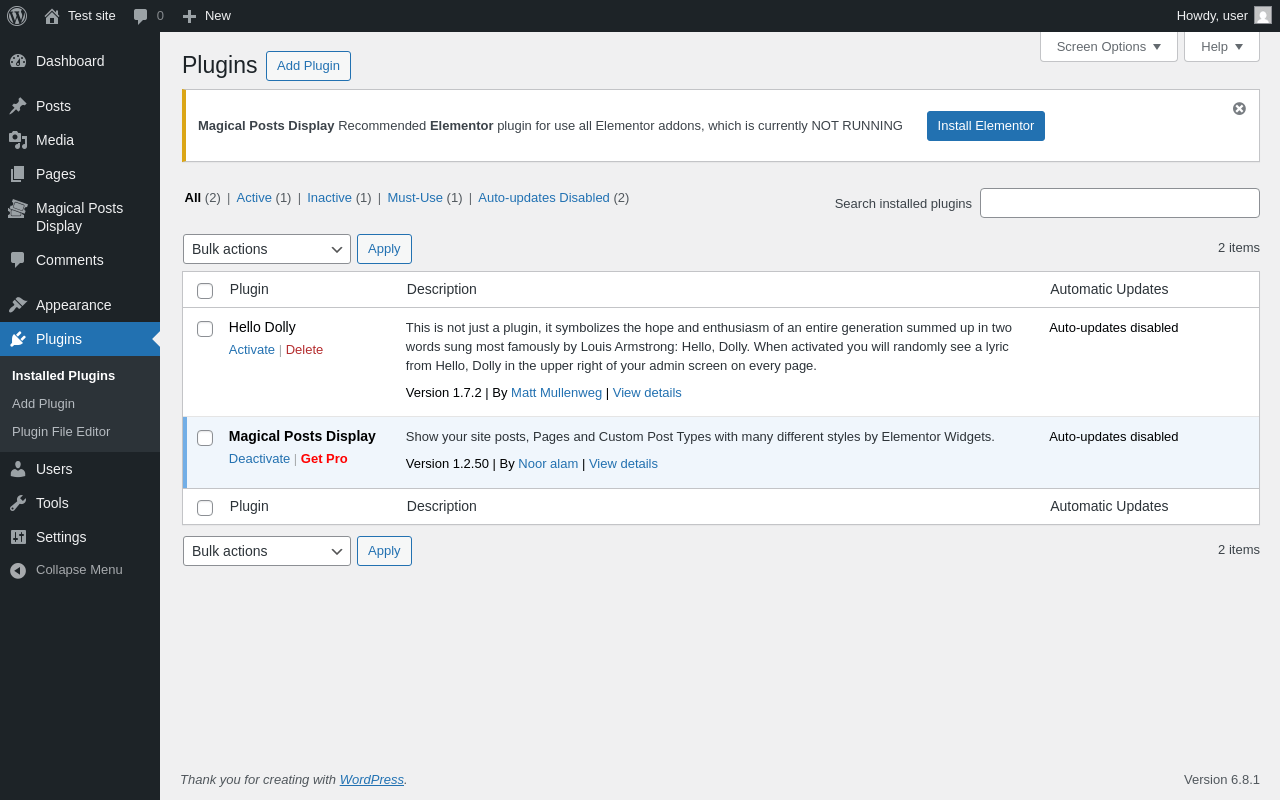The image size is (1280, 800).
Task: Activate the Hello Dolly plugin
Action: point(252,350)
